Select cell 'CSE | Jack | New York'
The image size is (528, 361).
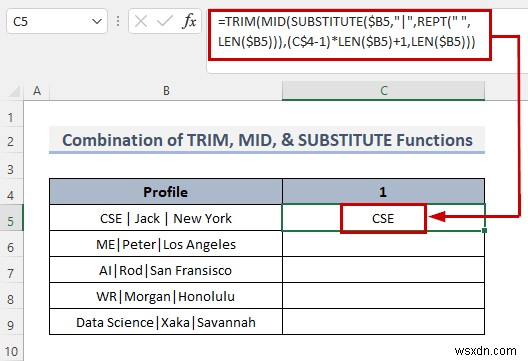click(x=166, y=218)
